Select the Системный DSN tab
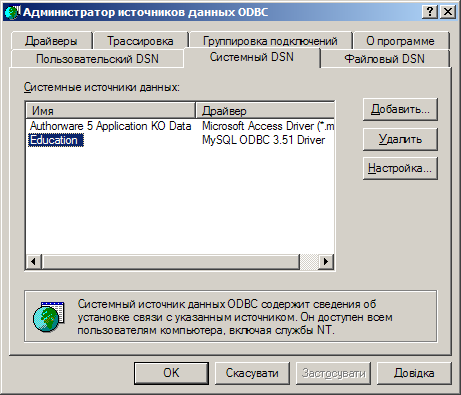The image size is (461, 395). 252,57
